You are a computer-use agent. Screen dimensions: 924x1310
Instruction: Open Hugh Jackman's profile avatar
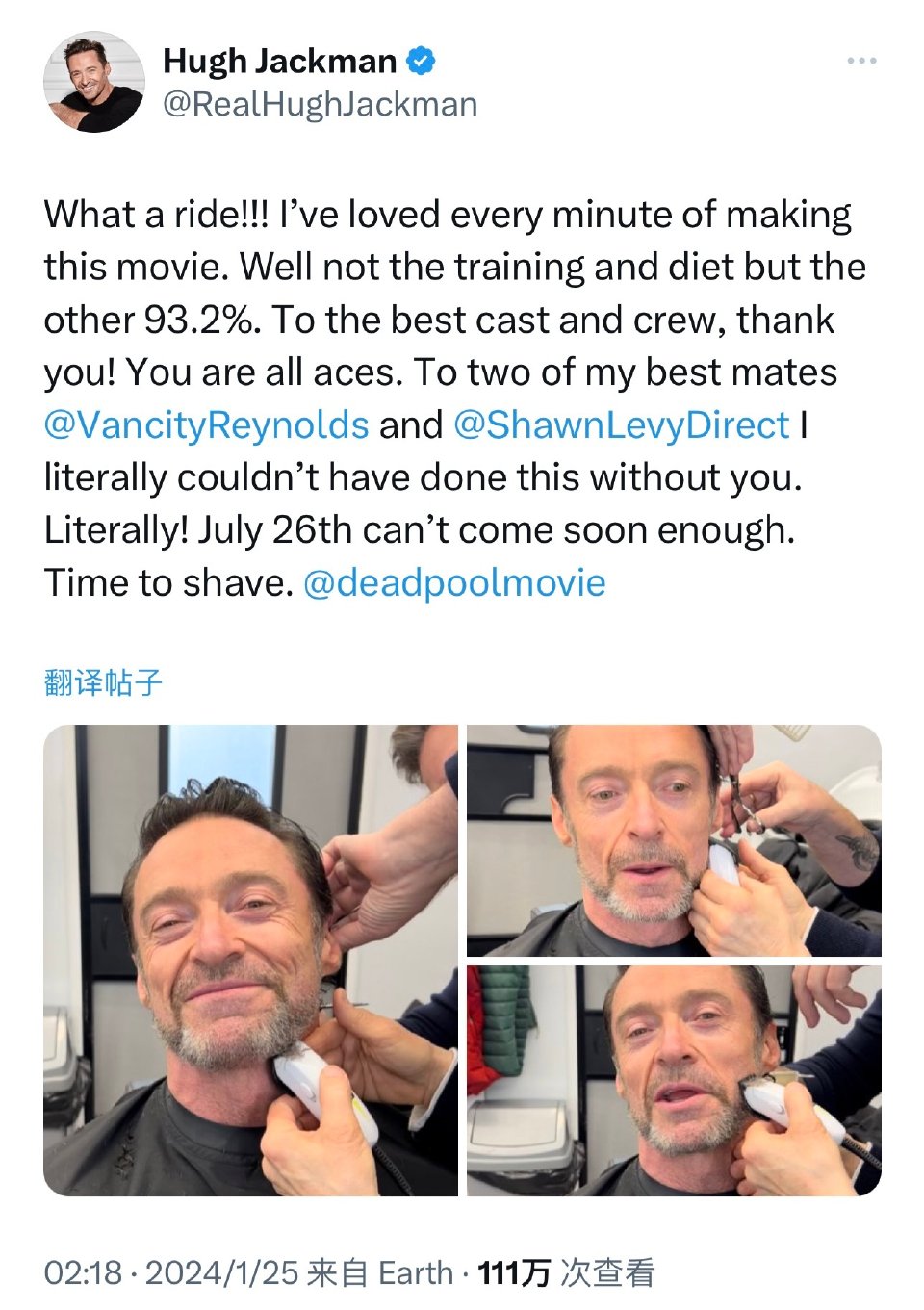click(94, 82)
